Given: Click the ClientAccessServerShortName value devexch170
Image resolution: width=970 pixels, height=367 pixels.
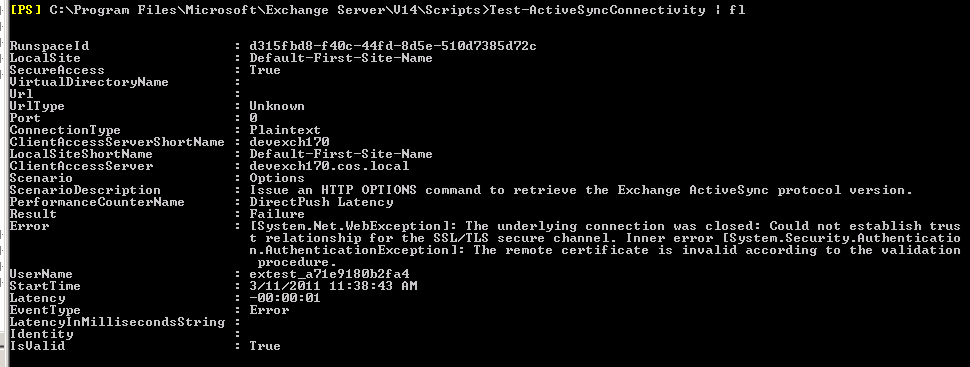Looking at the screenshot, I should pyautogui.click(x=289, y=142).
